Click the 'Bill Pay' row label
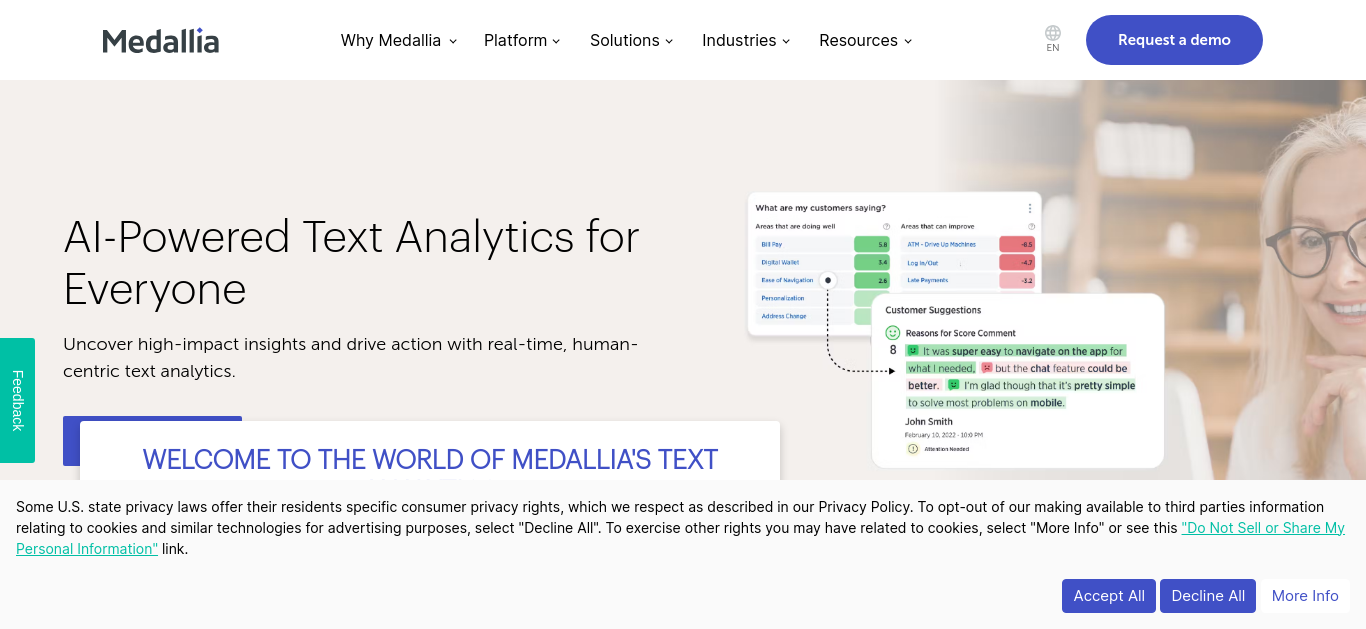The height and width of the screenshot is (629, 1366). [771, 244]
